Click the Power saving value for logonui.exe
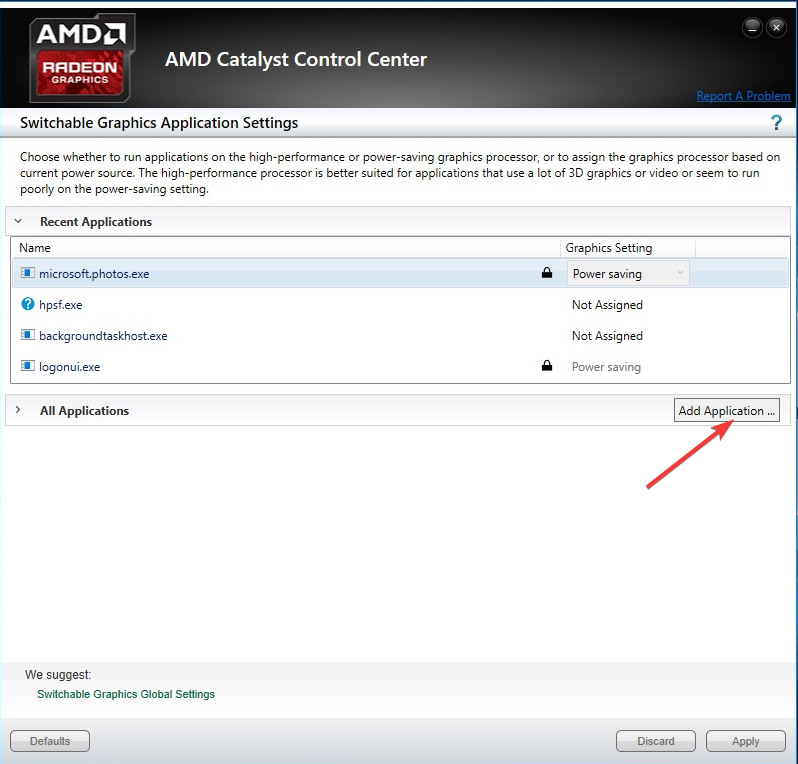 (606, 367)
